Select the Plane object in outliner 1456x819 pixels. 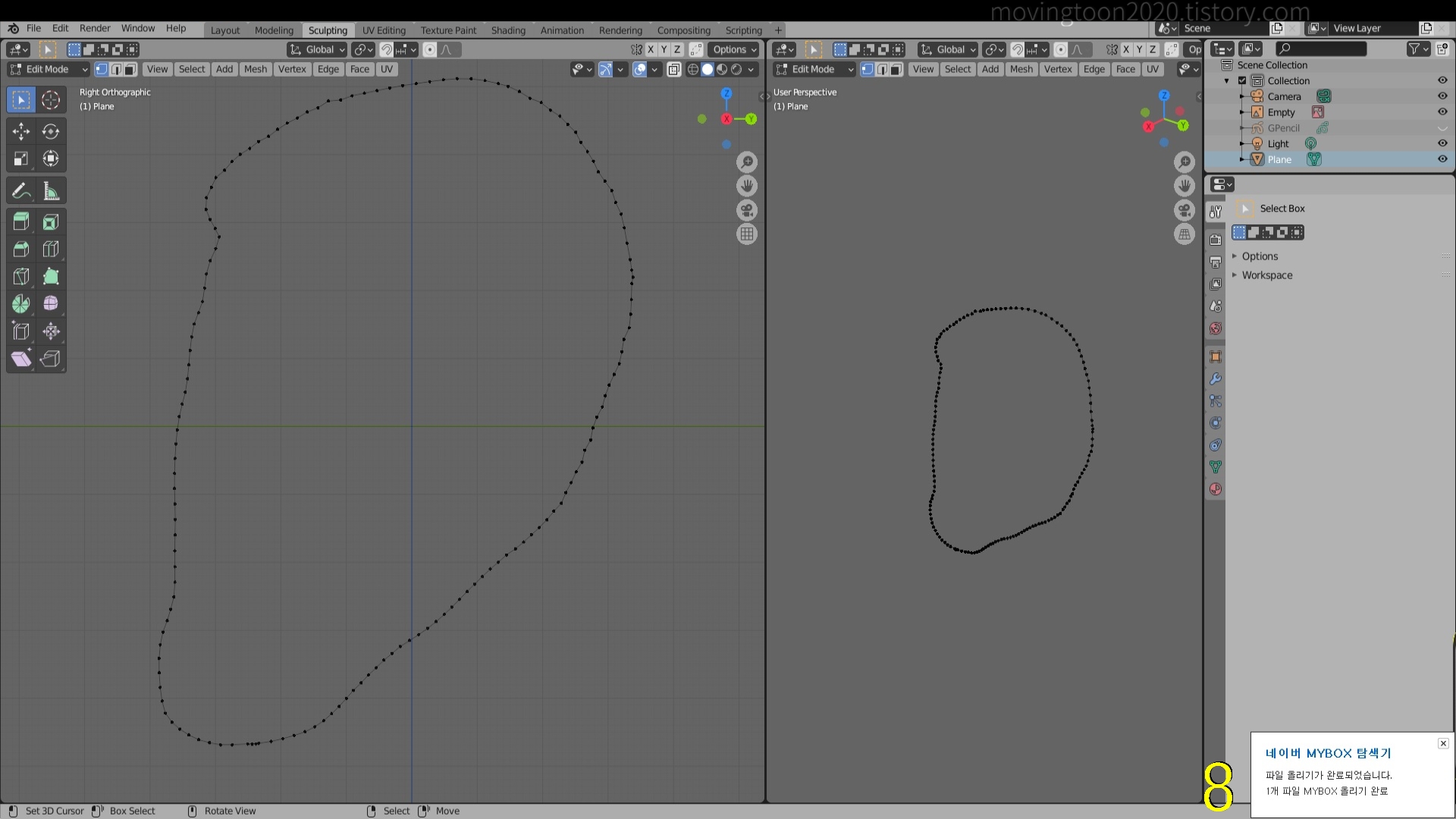1279,159
